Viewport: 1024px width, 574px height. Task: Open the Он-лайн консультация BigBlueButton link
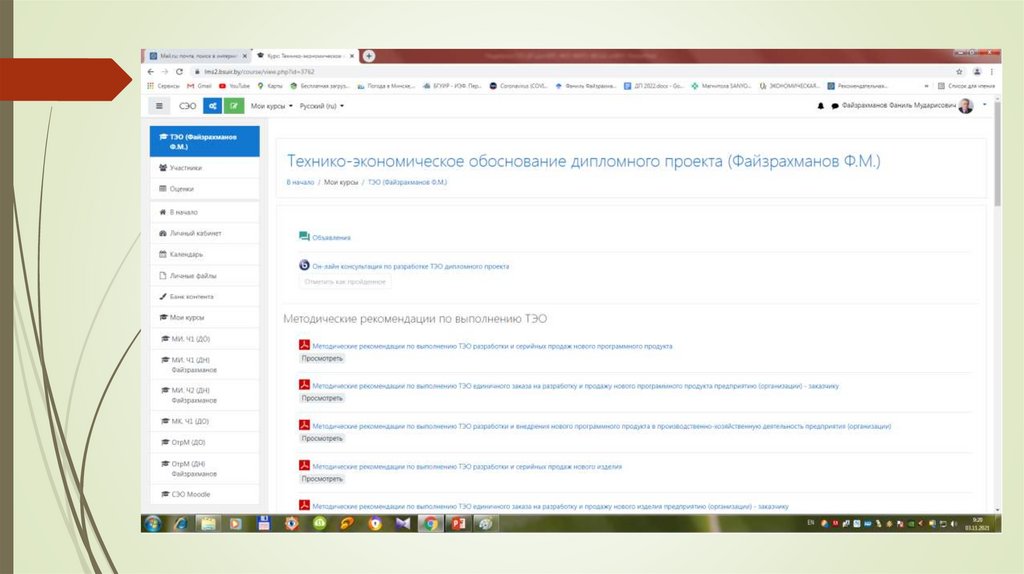[x=410, y=266]
